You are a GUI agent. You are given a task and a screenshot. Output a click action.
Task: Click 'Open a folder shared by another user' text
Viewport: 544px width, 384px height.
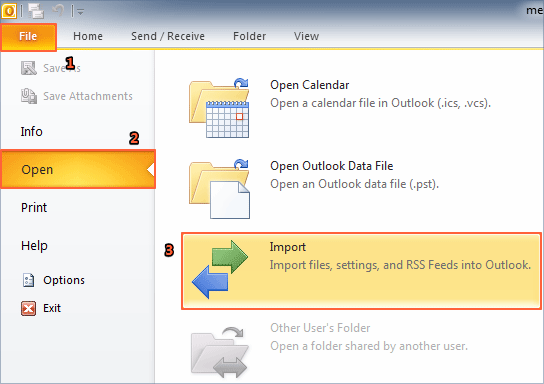369,346
